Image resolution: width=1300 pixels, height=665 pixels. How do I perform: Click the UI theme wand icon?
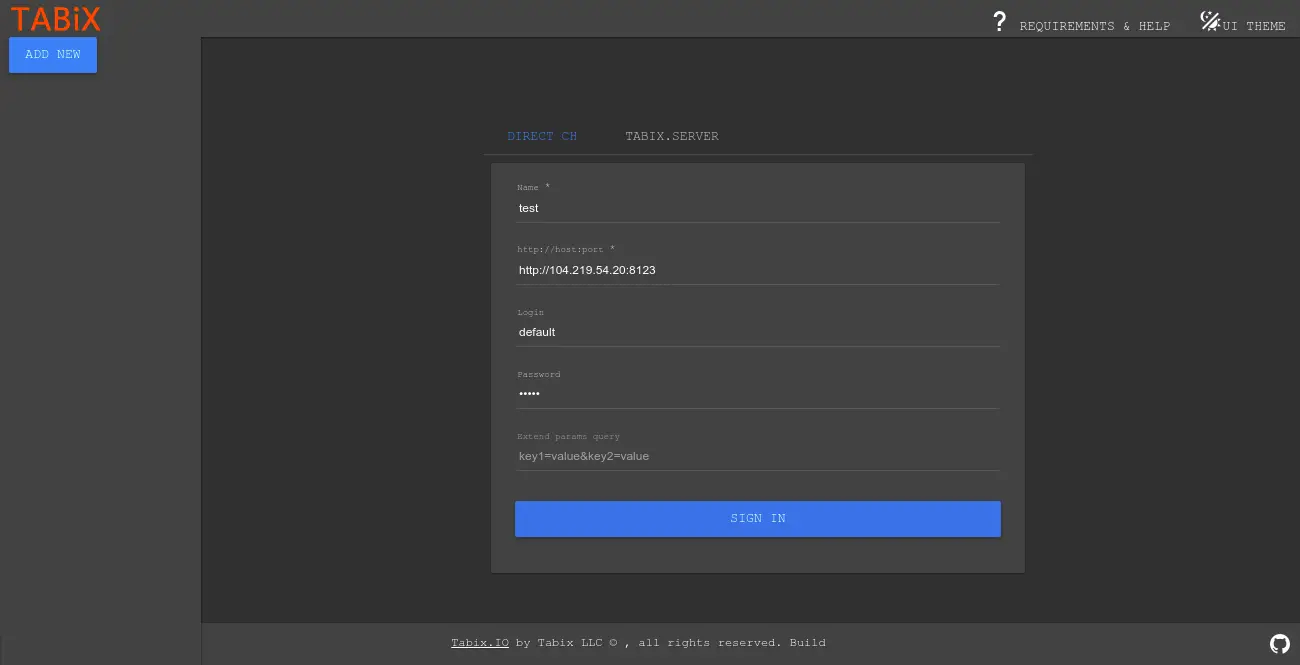coord(1210,21)
